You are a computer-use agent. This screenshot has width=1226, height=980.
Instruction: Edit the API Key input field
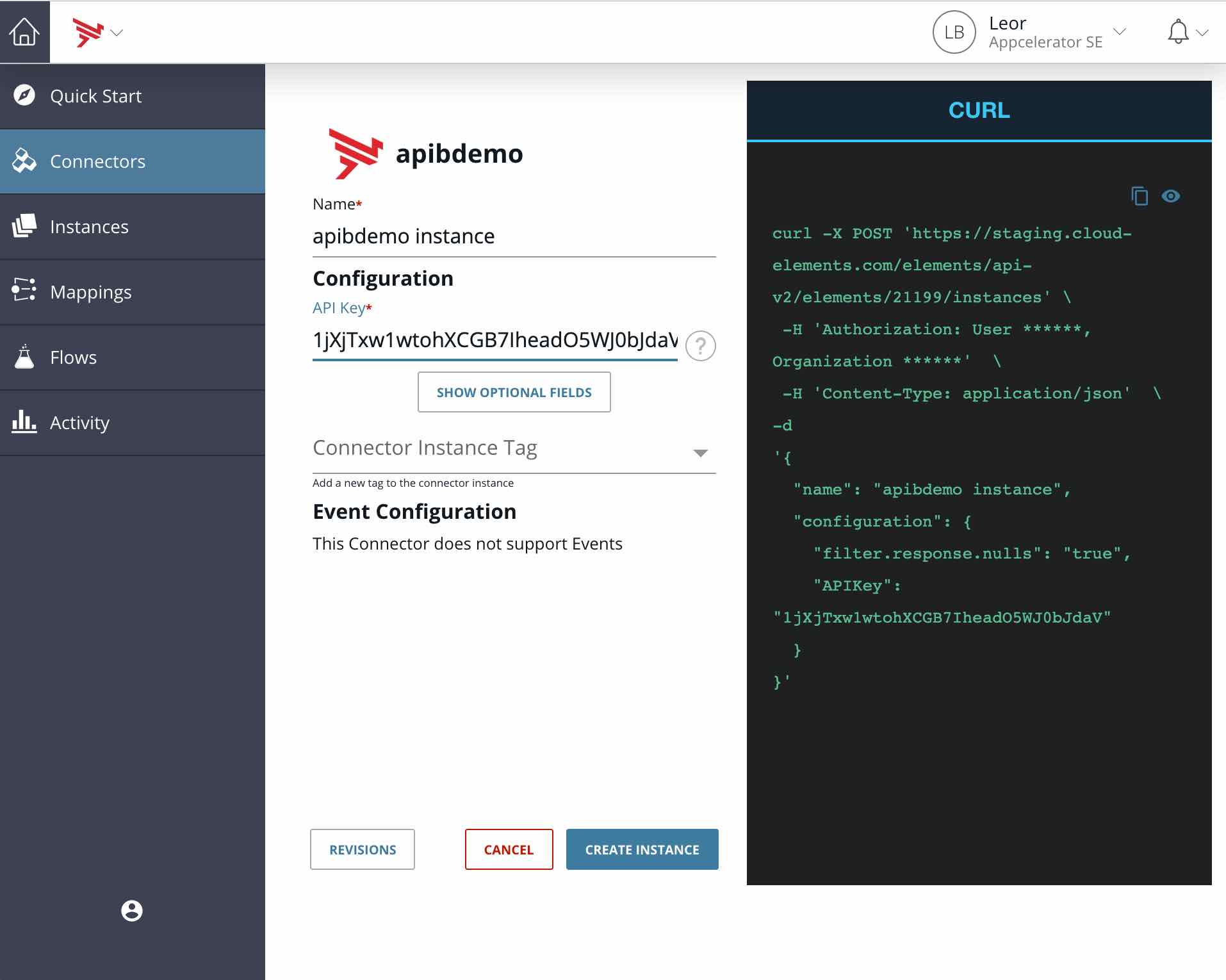click(x=495, y=340)
